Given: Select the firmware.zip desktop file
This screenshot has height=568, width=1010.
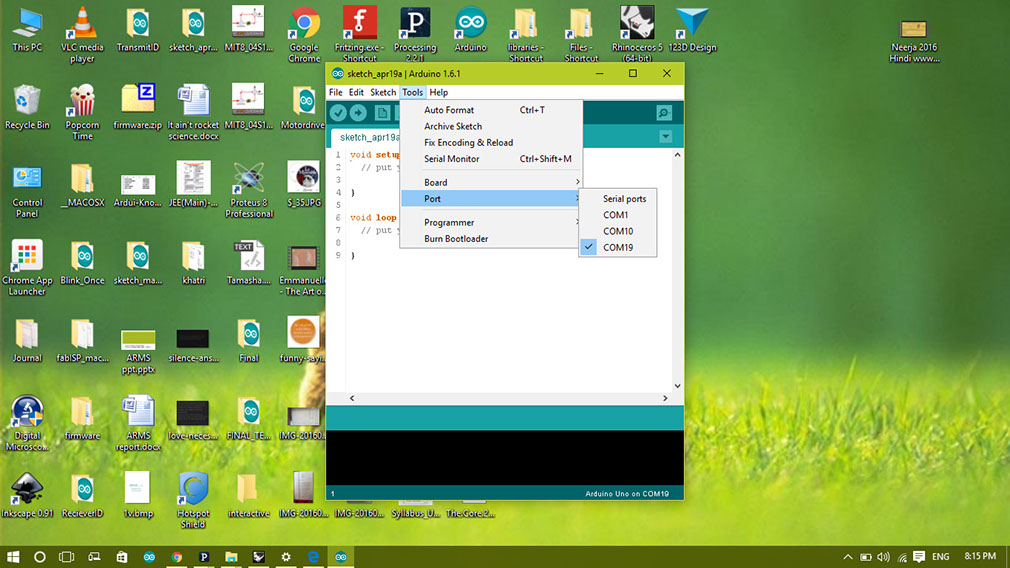Looking at the screenshot, I should 138,107.
